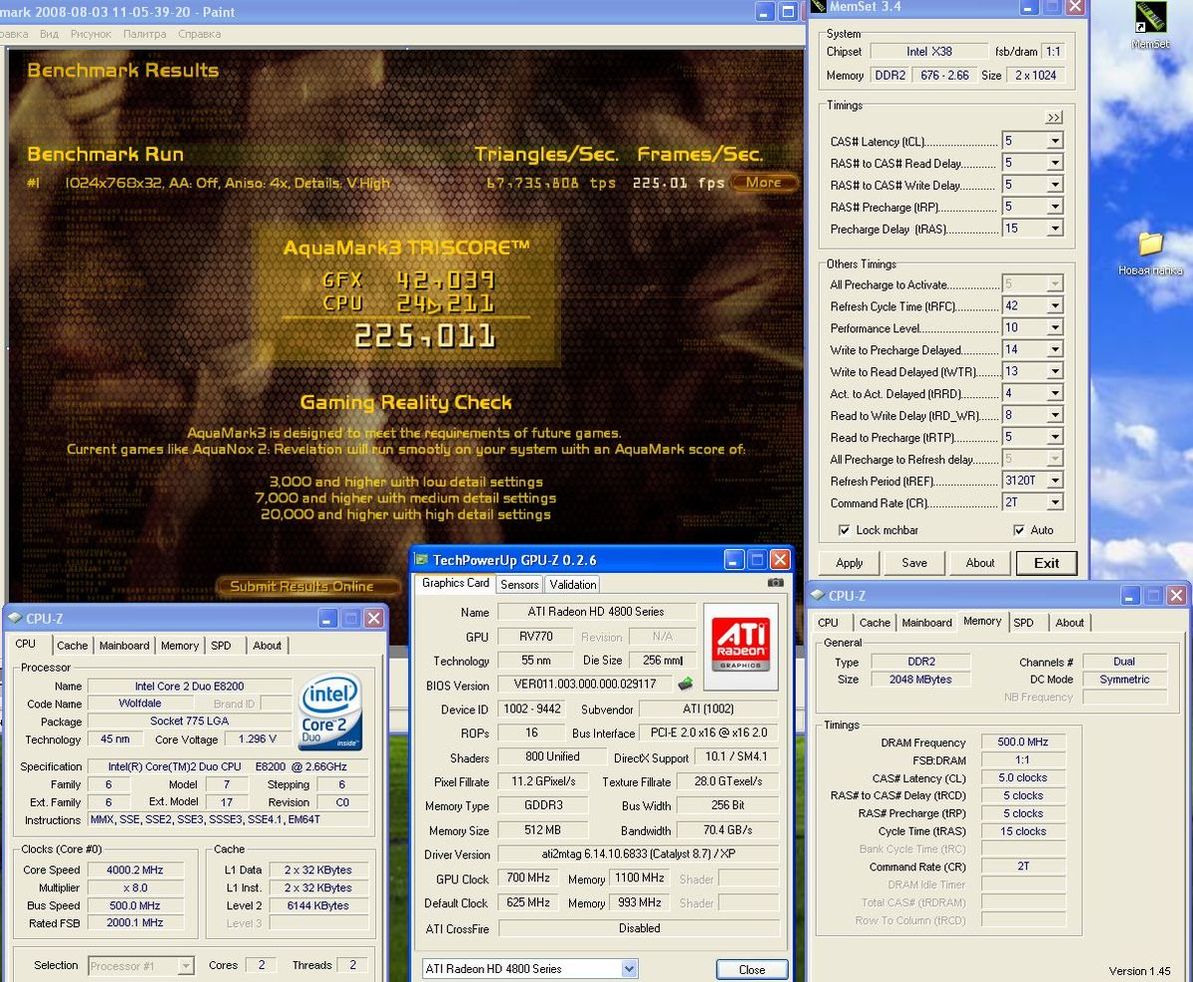Open the RAS# to CAS# Read Delay dropdown

point(1055,163)
